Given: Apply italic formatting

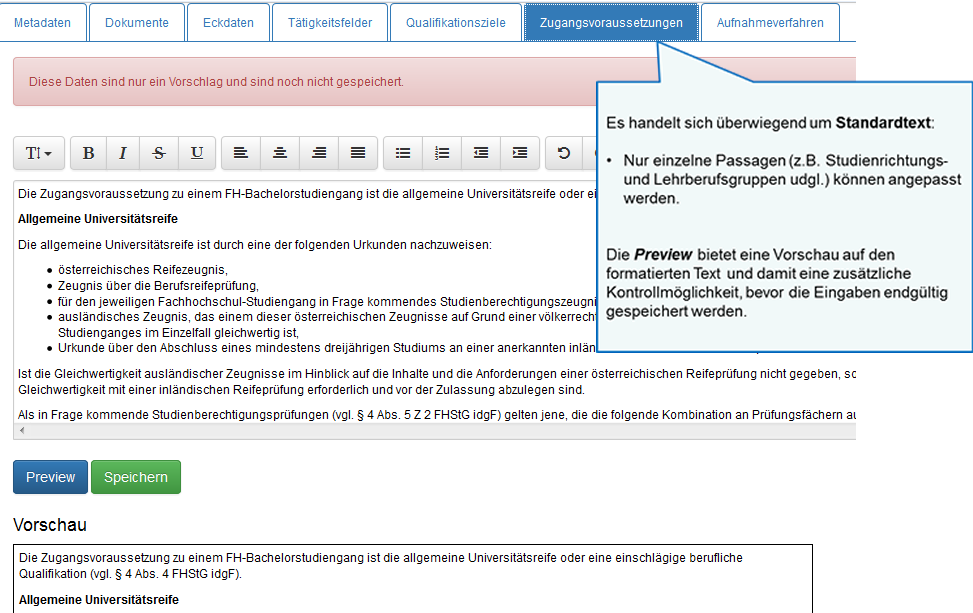Looking at the screenshot, I should tap(122, 153).
